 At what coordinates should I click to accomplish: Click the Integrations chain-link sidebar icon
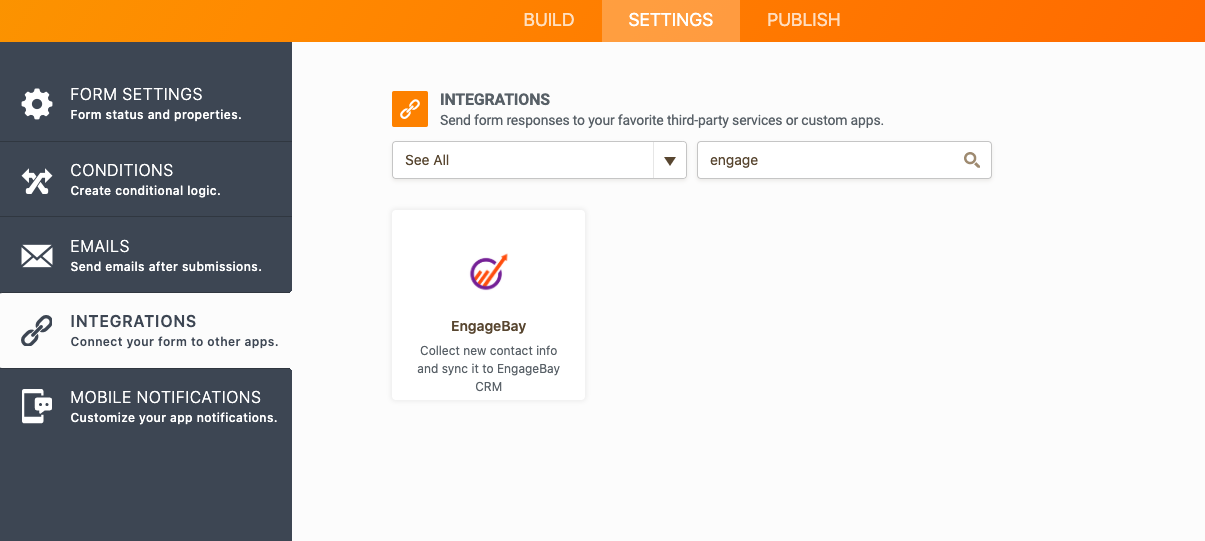point(37,331)
